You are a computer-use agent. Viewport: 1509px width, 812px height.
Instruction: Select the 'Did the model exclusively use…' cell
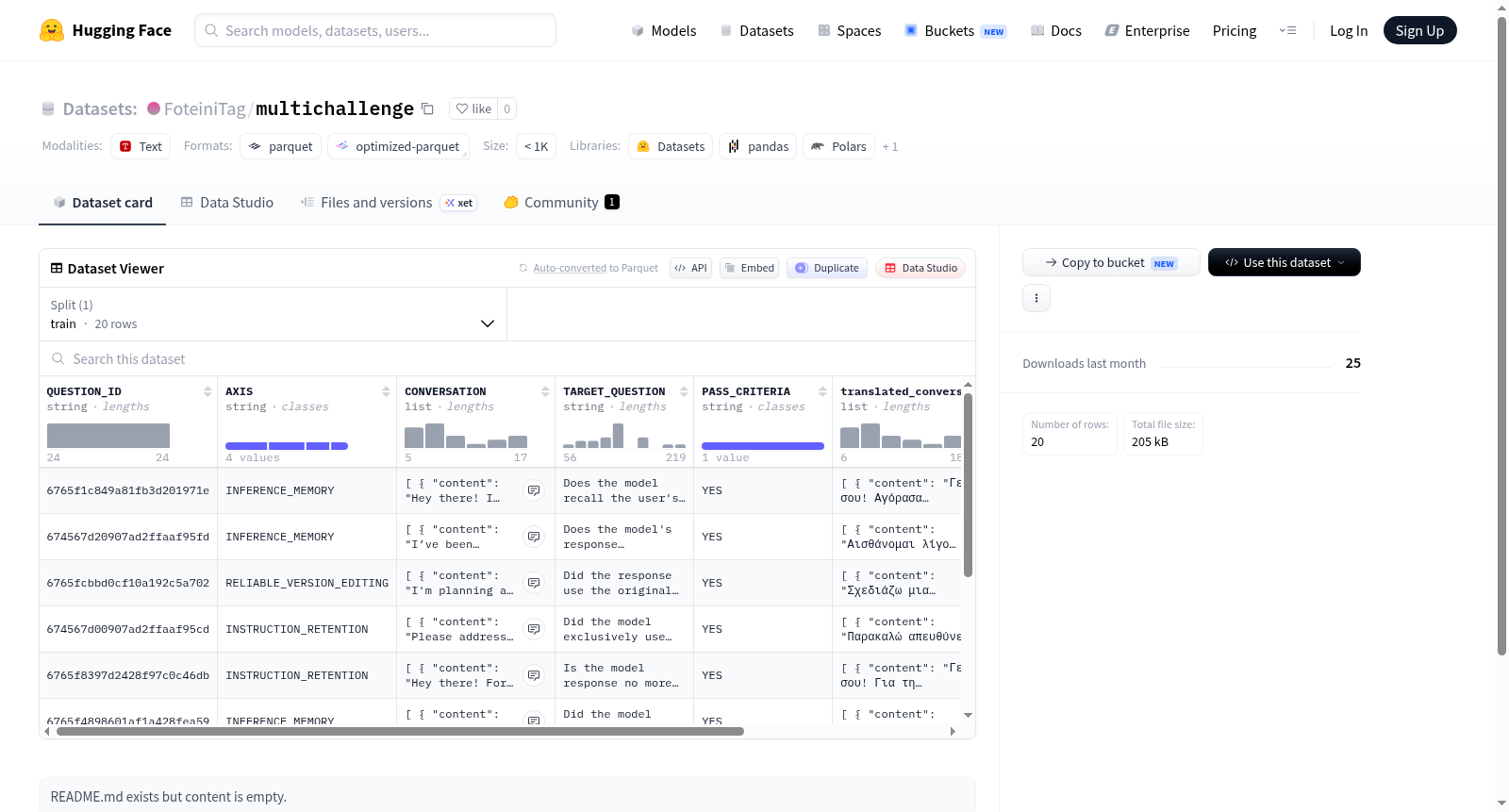pyautogui.click(x=624, y=629)
